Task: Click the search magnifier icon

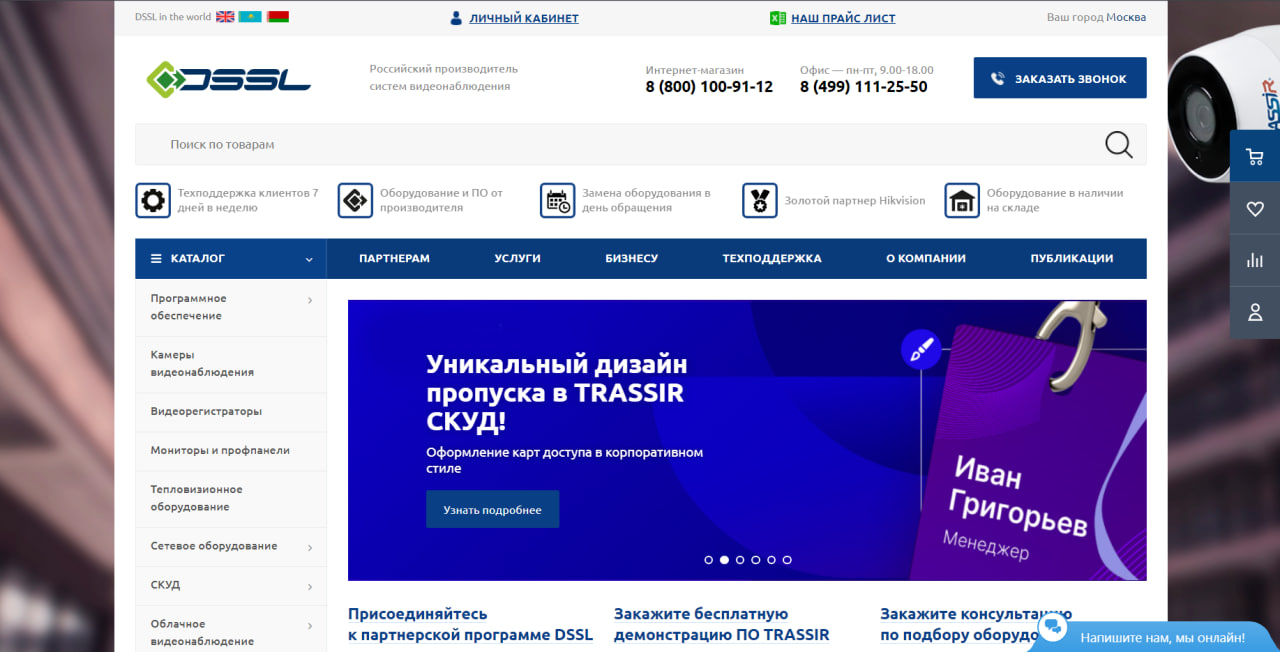Action: [1119, 145]
